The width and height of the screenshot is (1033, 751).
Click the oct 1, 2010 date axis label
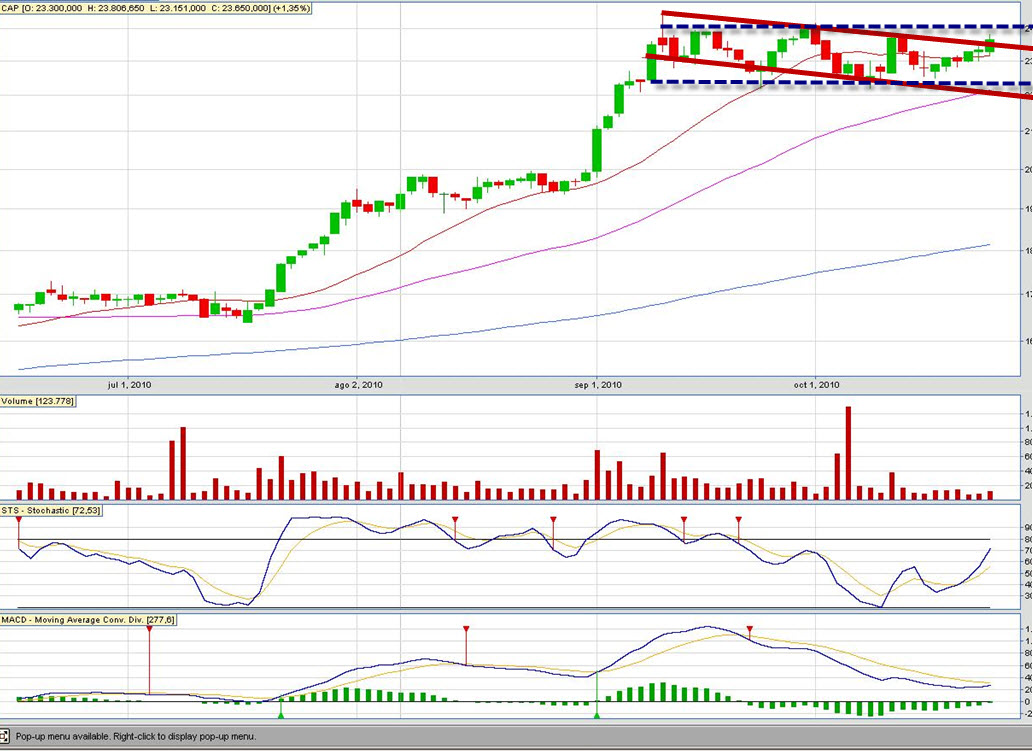click(816, 385)
